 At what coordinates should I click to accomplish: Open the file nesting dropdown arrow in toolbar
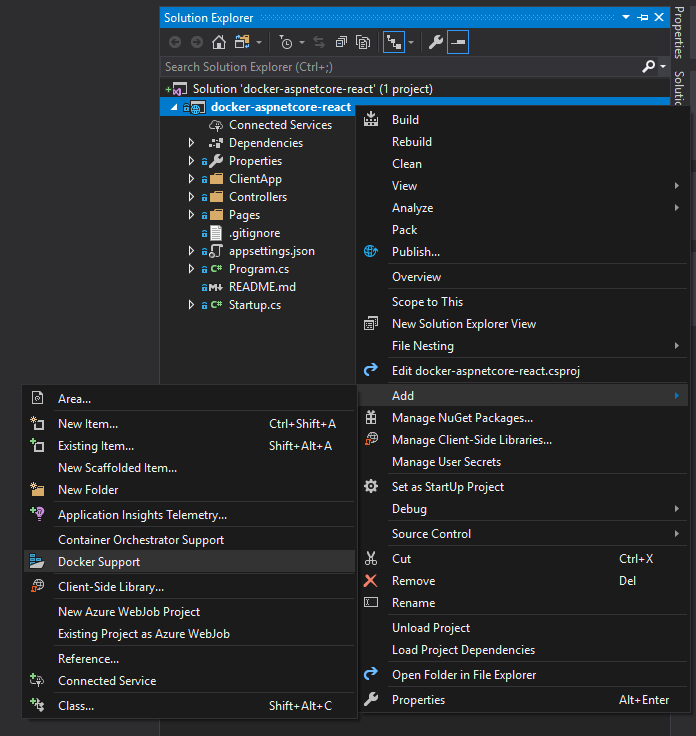411,42
